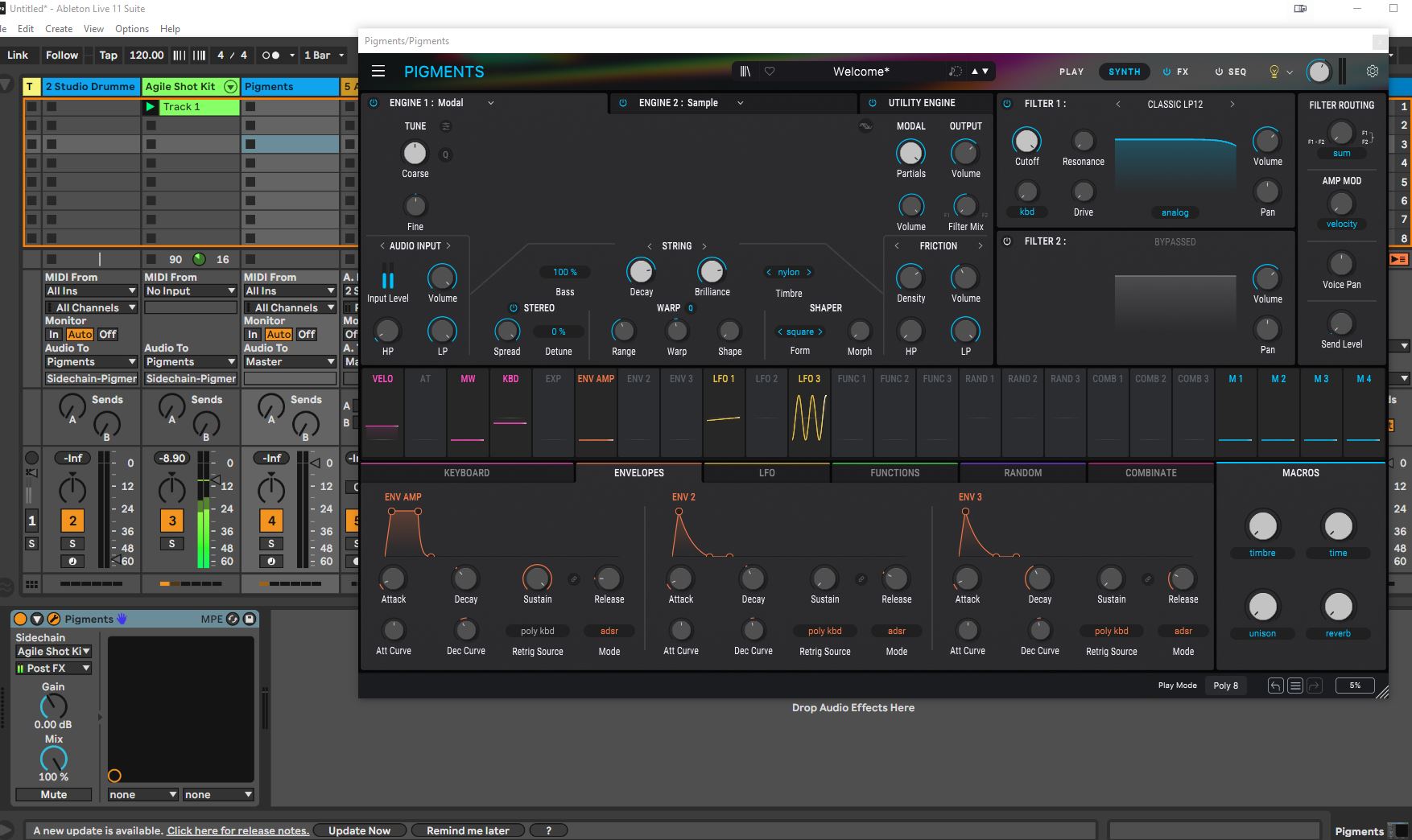Click the timbre macro knob
The width and height of the screenshot is (1412, 840).
1262,526
